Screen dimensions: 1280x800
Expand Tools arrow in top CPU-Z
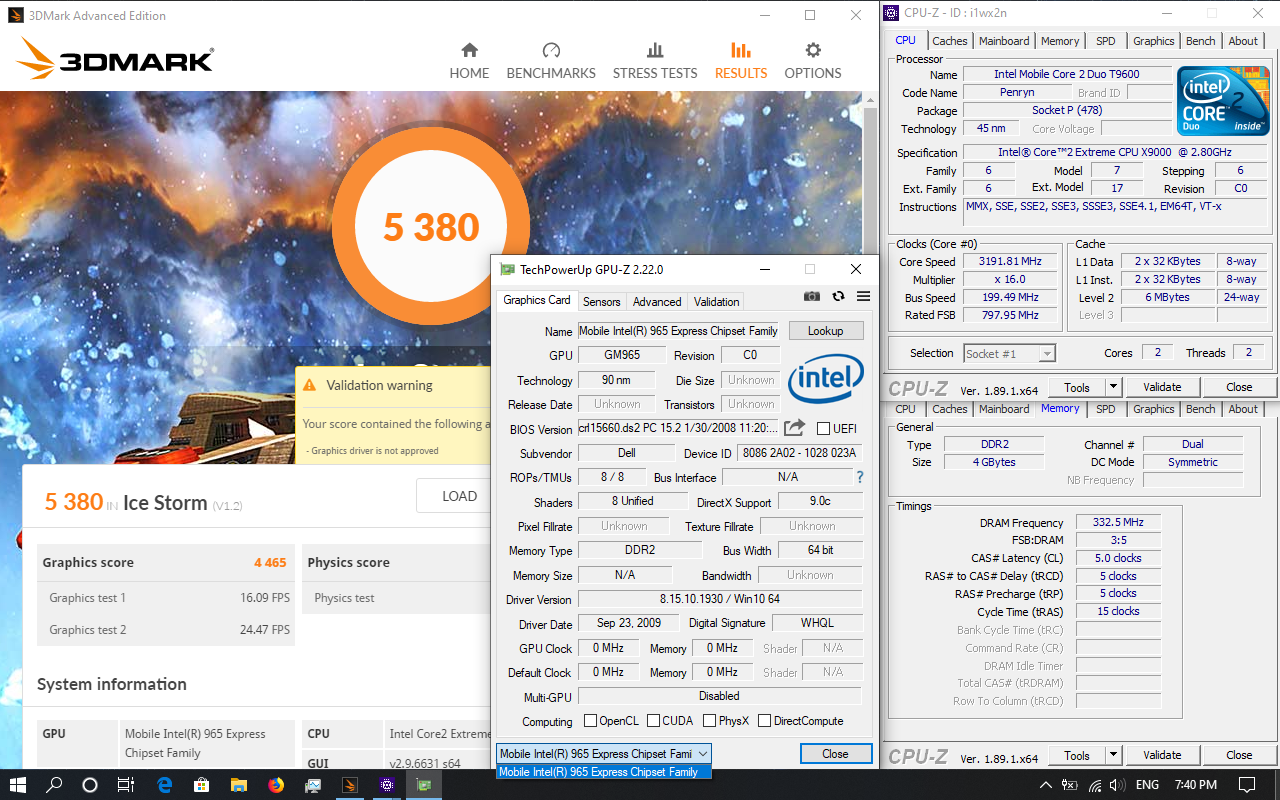pyautogui.click(x=1112, y=387)
